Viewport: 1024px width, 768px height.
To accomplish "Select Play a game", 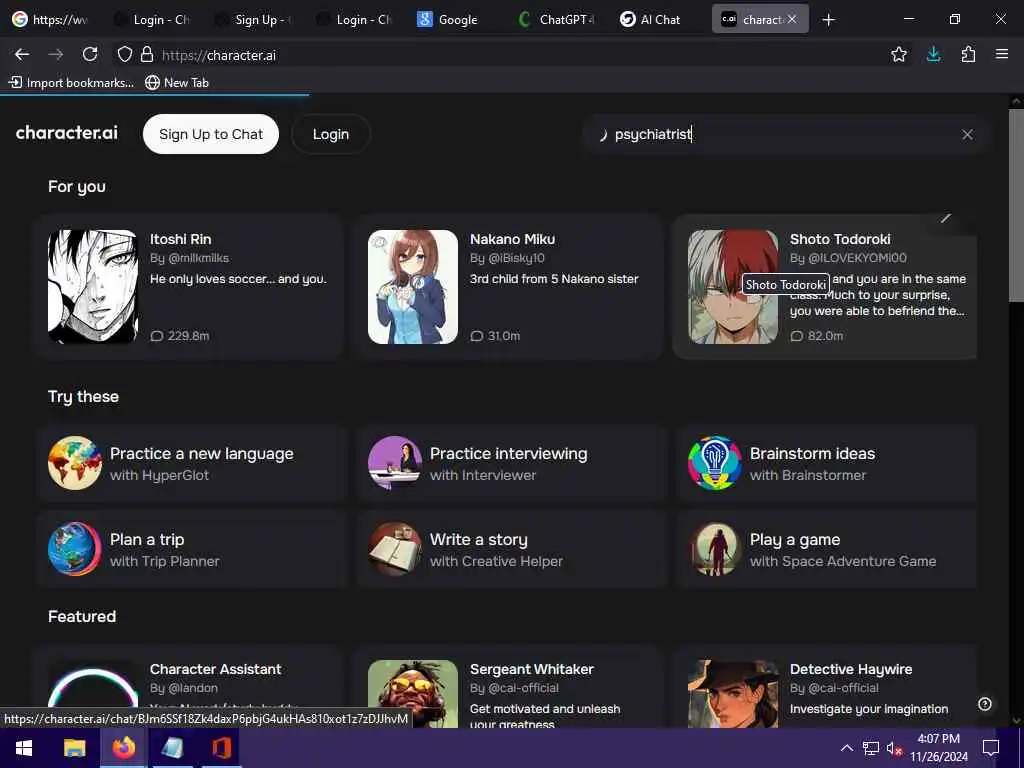I will tap(827, 549).
